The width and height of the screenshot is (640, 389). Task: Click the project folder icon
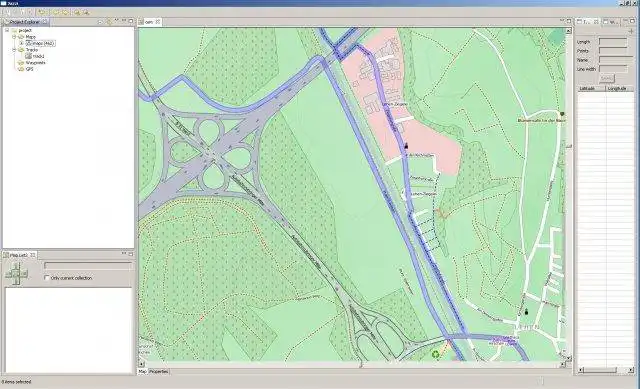pos(14,30)
